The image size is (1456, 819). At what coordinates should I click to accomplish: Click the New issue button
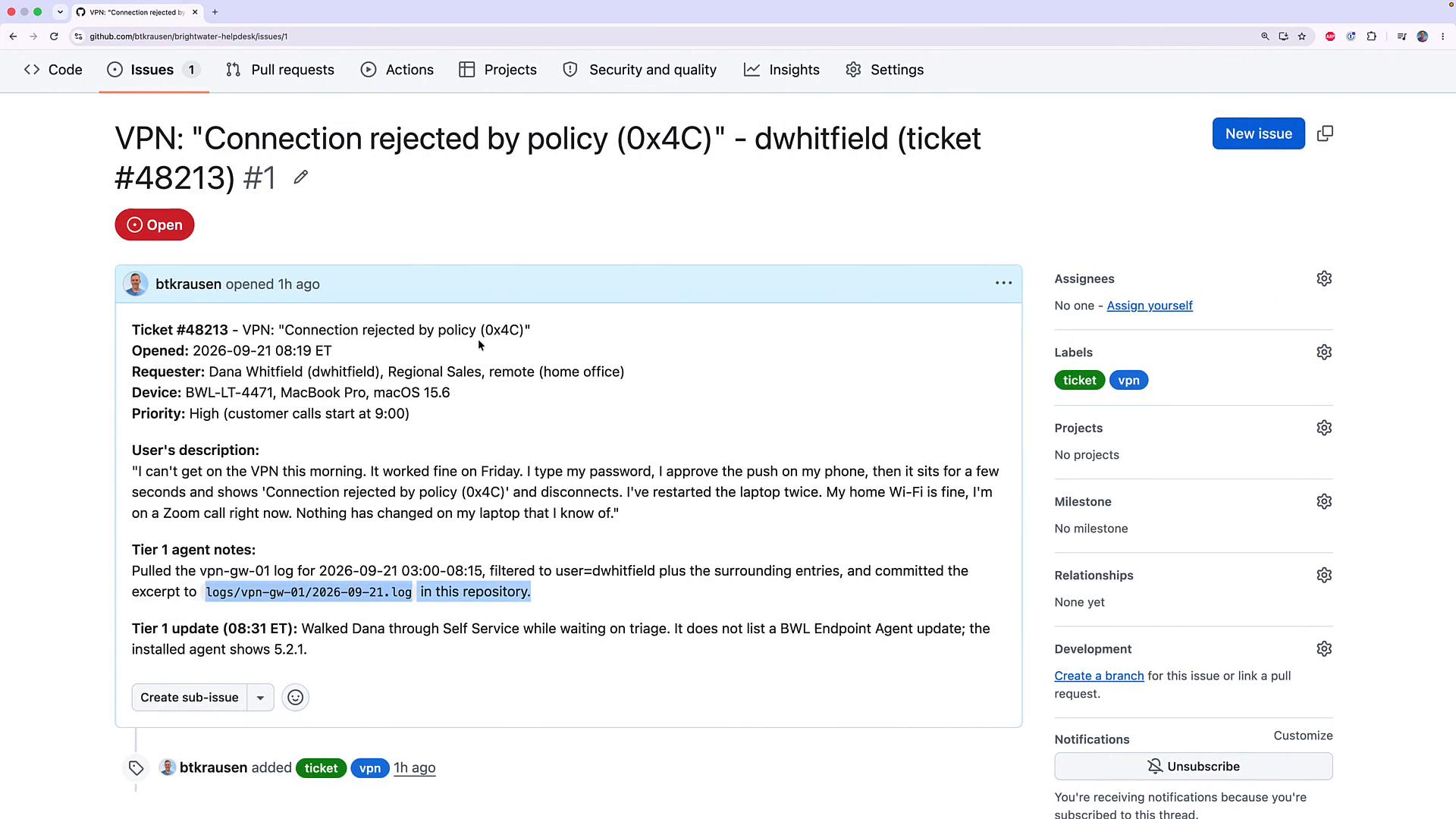coord(1259,133)
